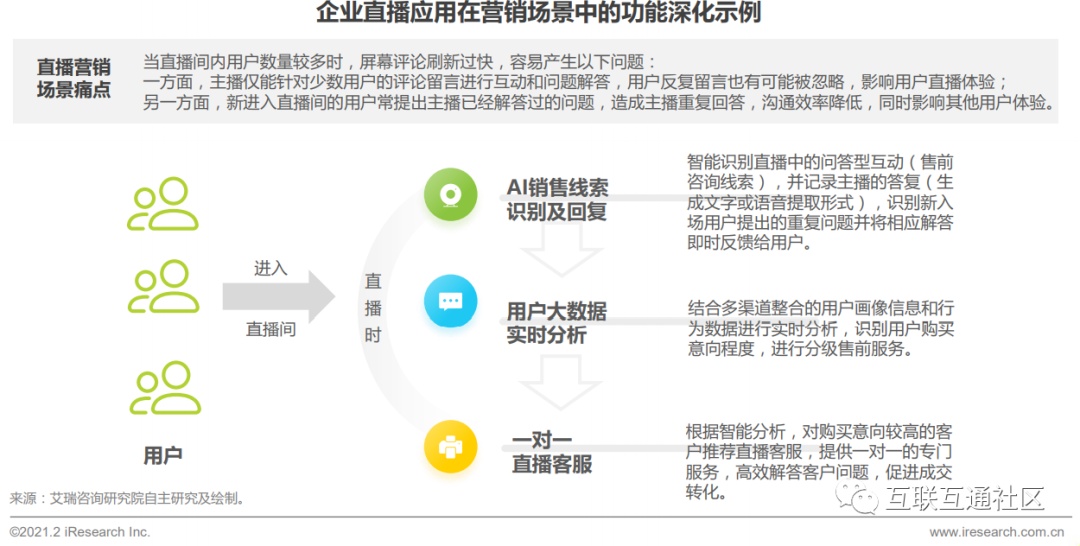The height and width of the screenshot is (546, 1080).
Task: Click the line starting 当直播间内用户数量较多时
Action: [399, 62]
